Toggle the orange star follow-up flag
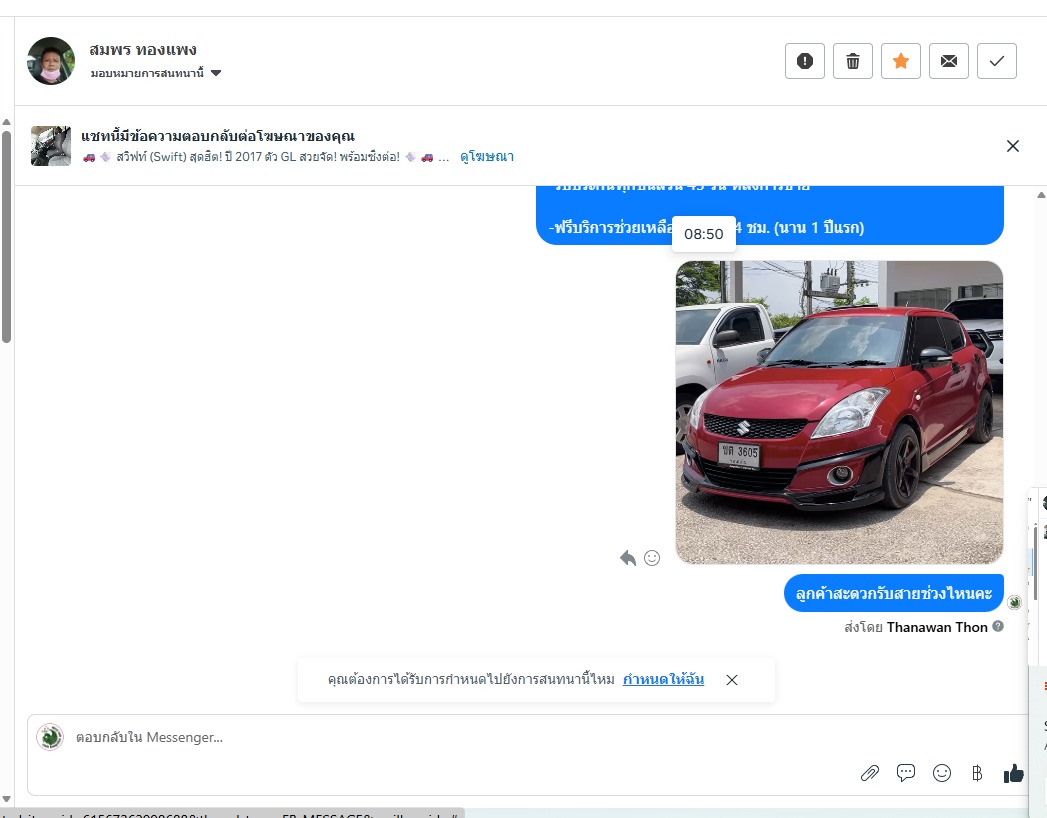1047x818 pixels. coord(901,61)
